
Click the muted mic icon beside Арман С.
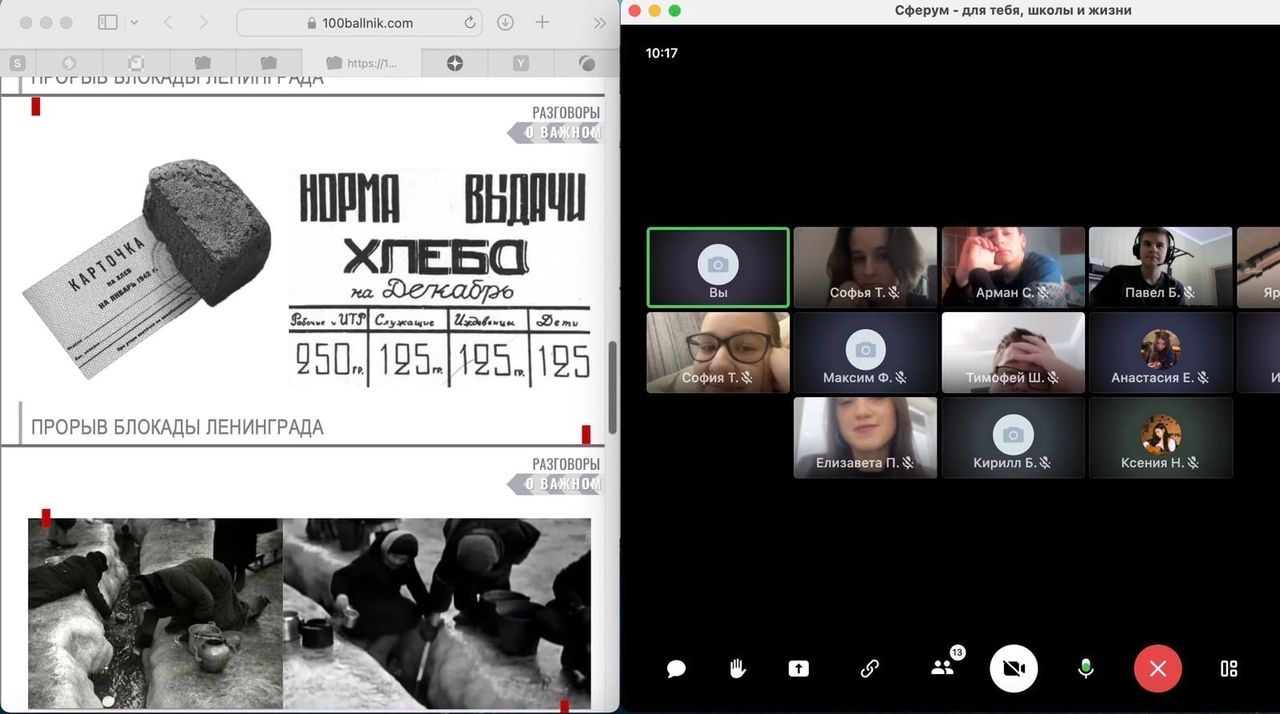[1043, 293]
